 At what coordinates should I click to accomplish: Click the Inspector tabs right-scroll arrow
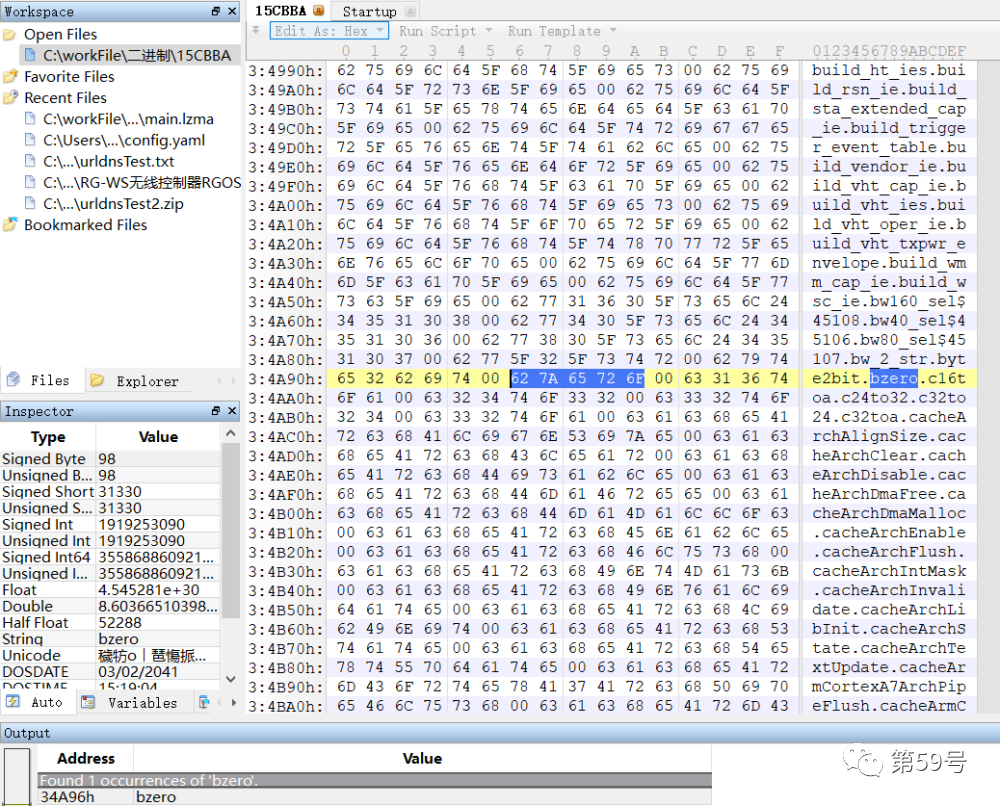point(234,703)
